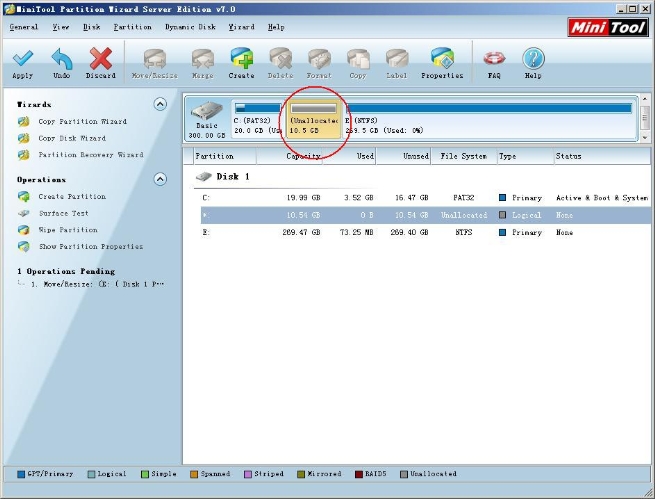Sort by the Capacity column header
Screen dimensions: 655x499
(289, 156)
